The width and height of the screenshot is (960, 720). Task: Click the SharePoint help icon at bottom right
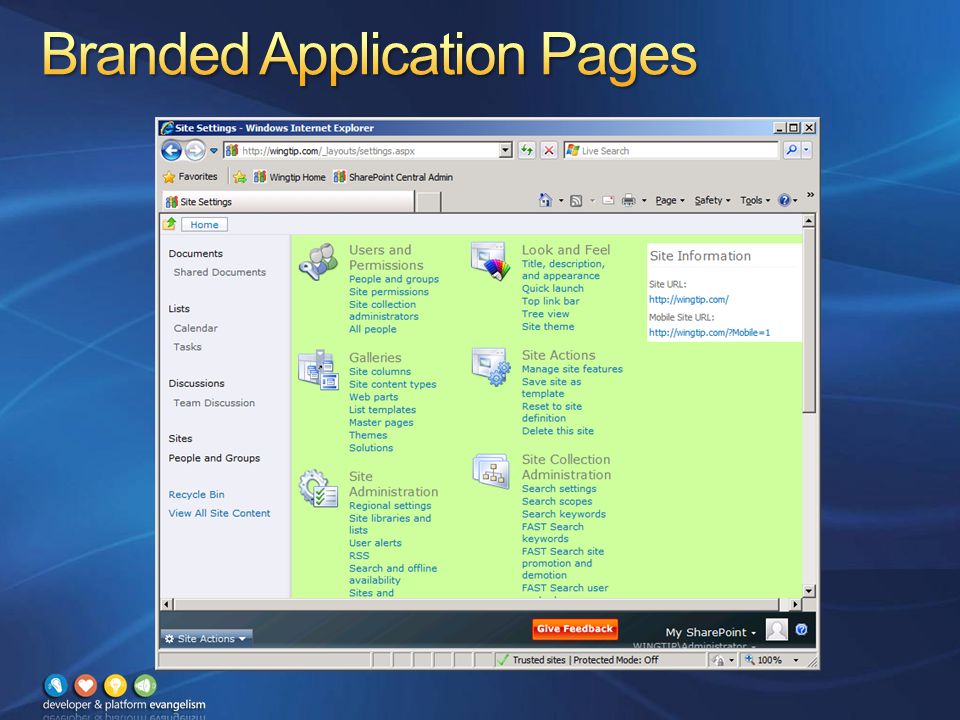pyautogui.click(x=801, y=629)
